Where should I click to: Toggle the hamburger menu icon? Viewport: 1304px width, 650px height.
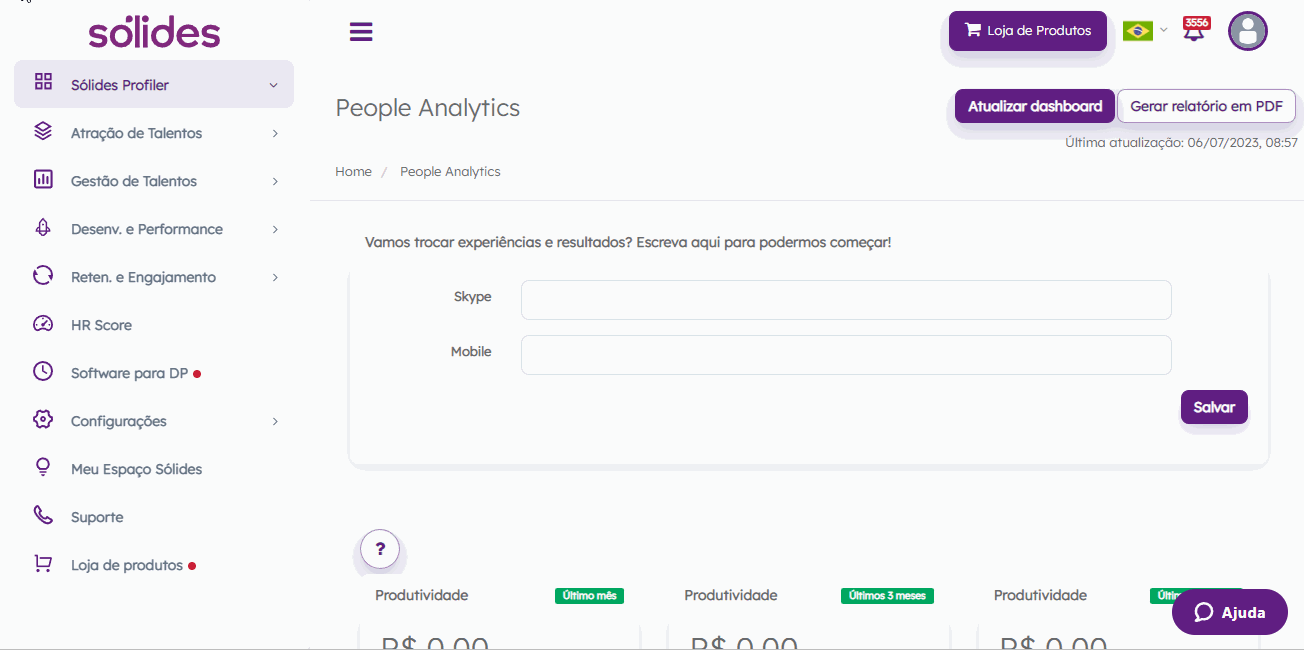click(361, 32)
